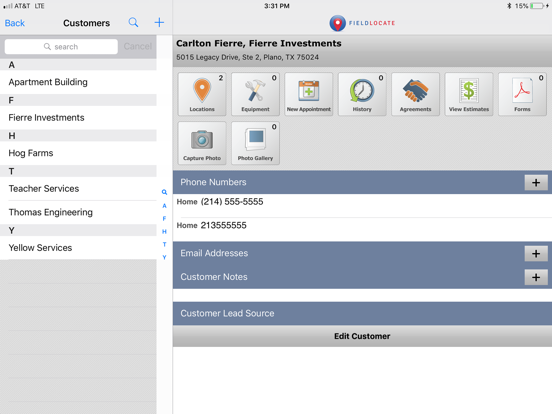Open the Agreements tile
This screenshot has width=552, height=414.
pos(415,94)
